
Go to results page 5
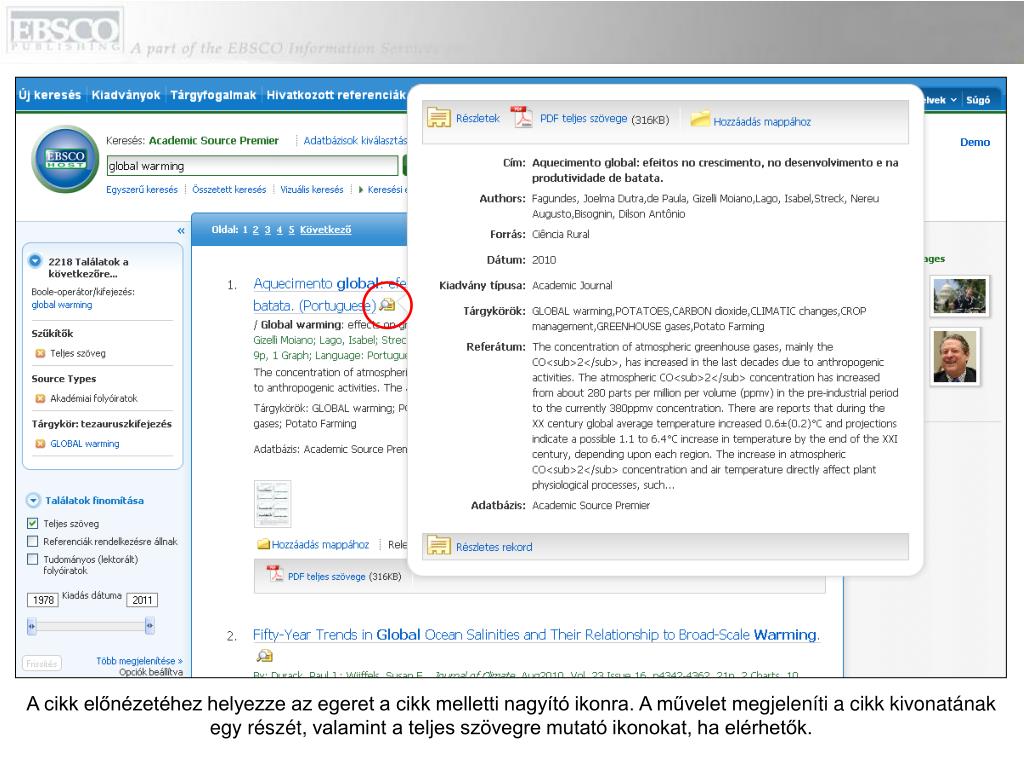coord(291,230)
